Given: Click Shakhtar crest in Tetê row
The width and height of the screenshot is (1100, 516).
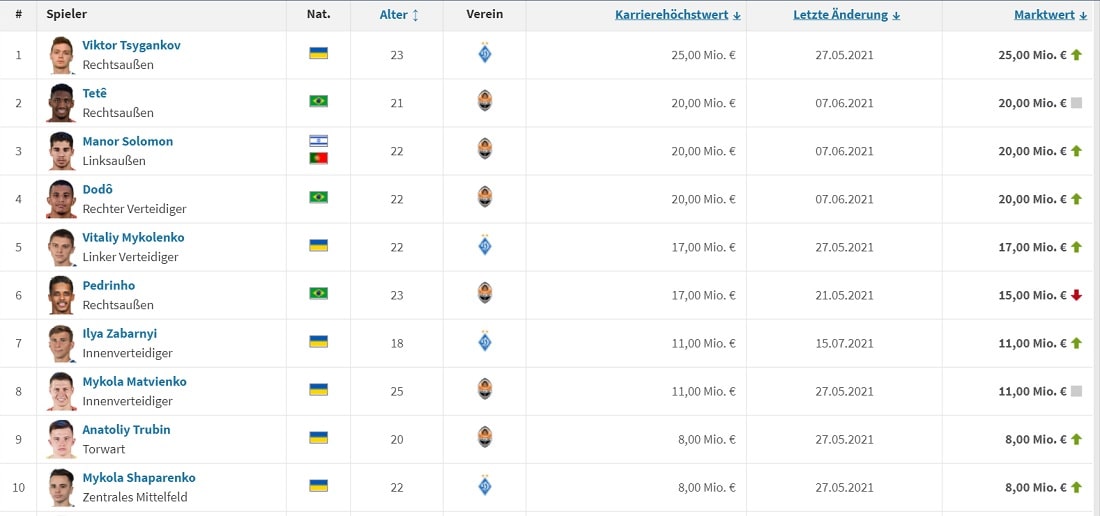Looking at the screenshot, I should coord(485,101).
